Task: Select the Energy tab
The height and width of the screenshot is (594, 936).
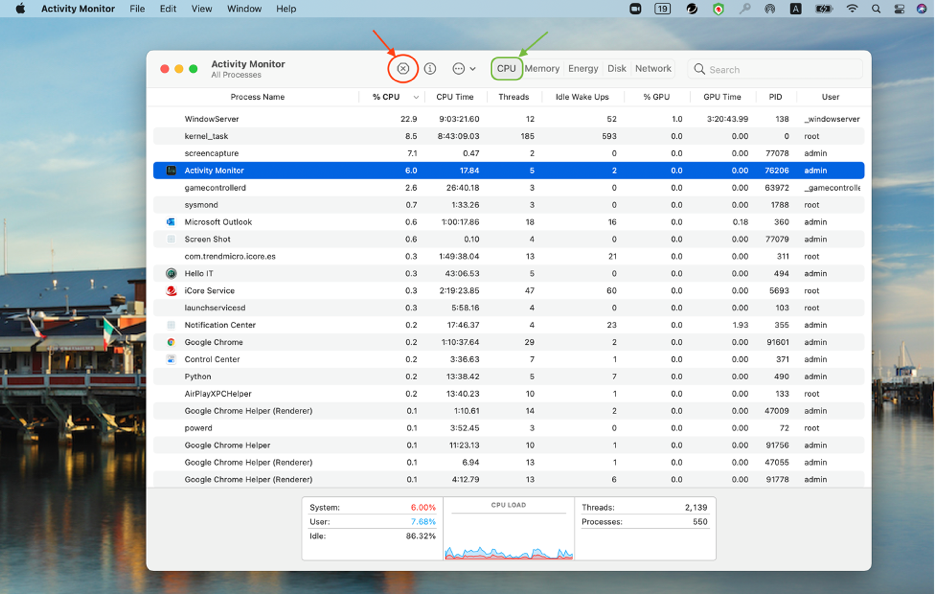Action: click(x=583, y=69)
